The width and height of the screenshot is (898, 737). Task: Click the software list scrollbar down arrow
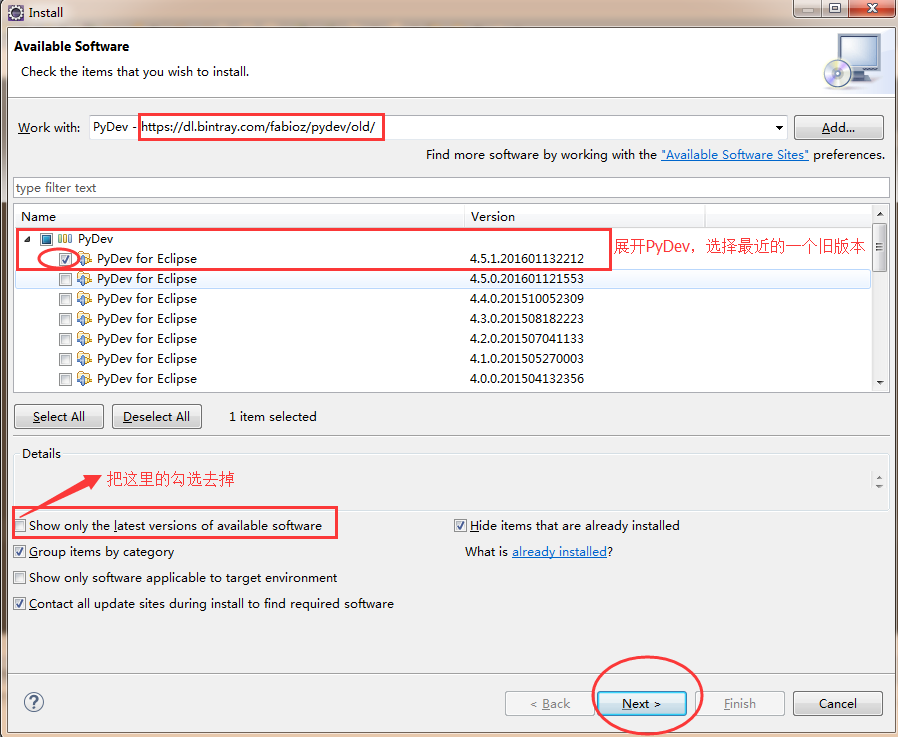[880, 383]
